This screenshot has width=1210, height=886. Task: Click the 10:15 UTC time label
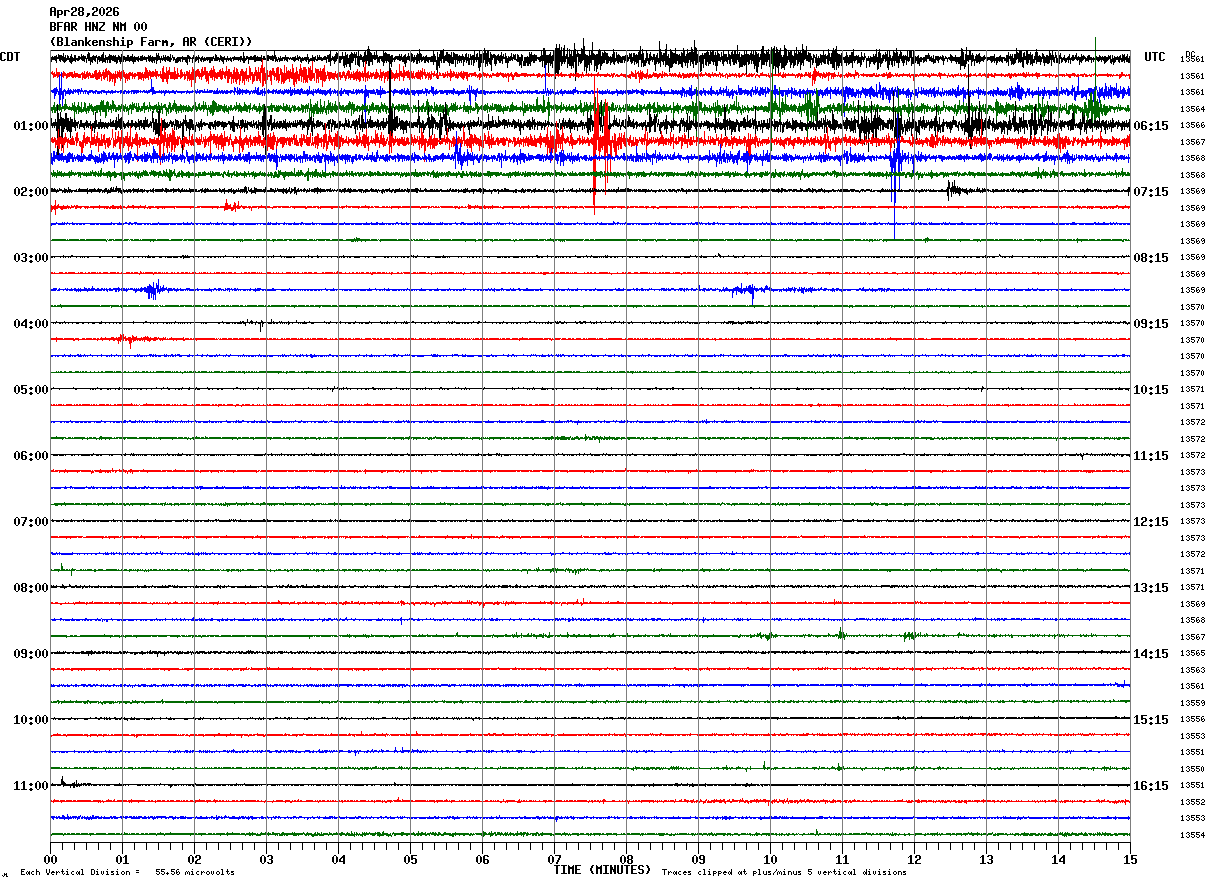1150,390
